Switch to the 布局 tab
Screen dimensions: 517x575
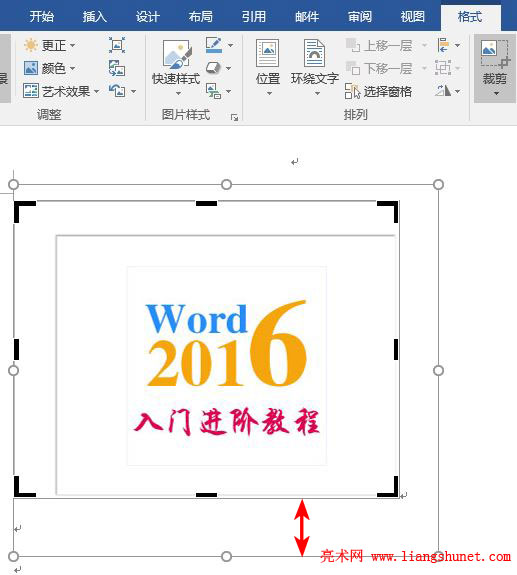[201, 17]
